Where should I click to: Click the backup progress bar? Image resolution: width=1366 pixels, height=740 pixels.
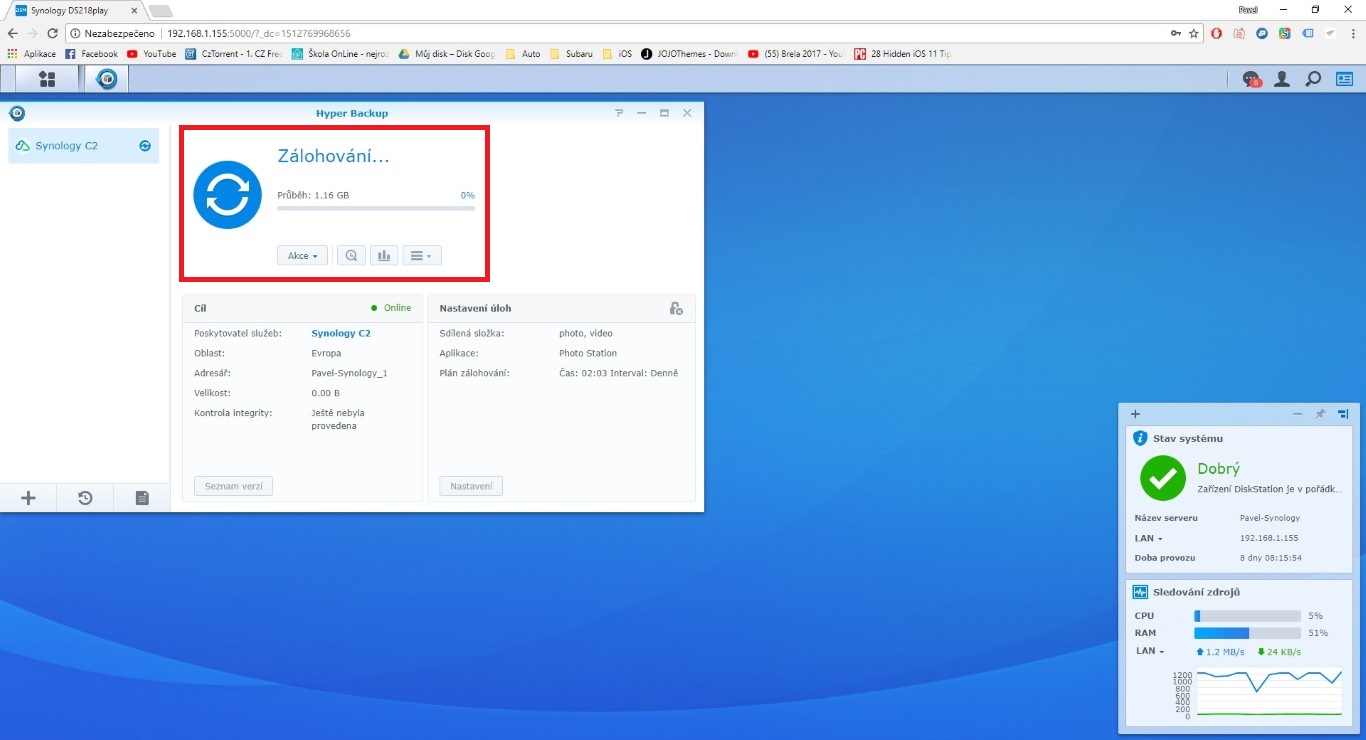coord(376,208)
